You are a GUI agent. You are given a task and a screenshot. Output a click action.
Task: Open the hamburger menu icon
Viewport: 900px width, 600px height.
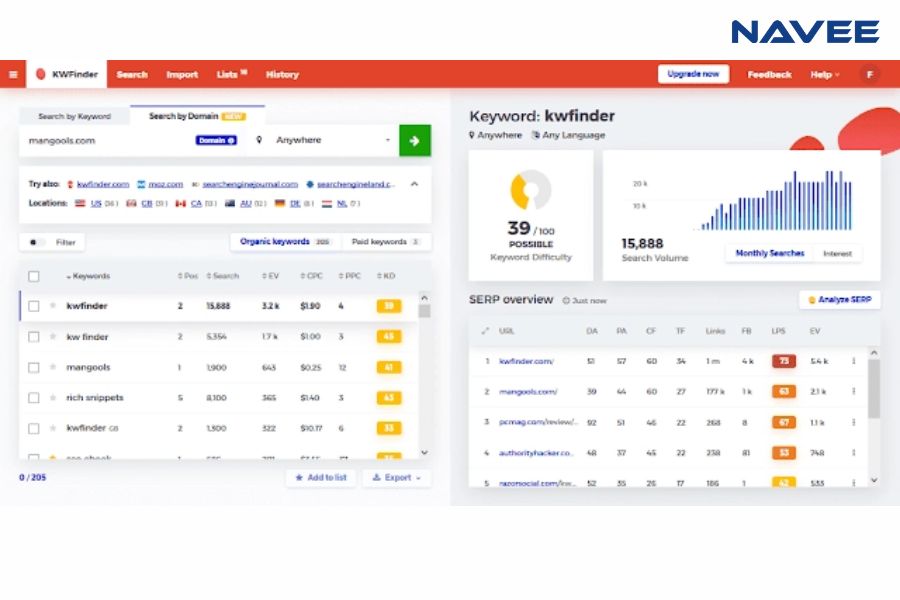pyautogui.click(x=13, y=74)
